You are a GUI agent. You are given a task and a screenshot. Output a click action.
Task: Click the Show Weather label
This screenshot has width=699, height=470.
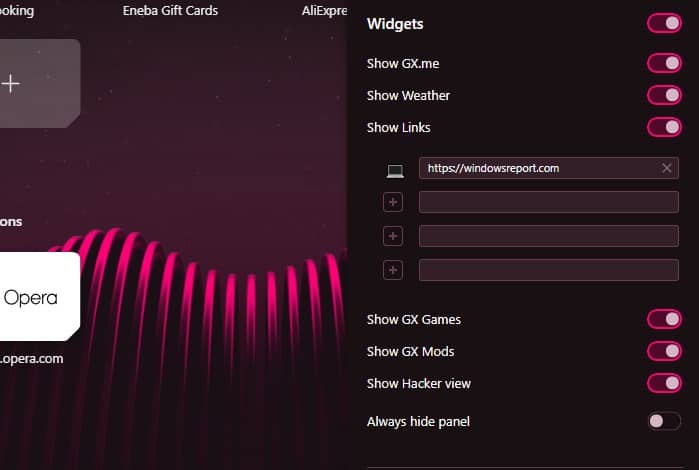tap(408, 95)
